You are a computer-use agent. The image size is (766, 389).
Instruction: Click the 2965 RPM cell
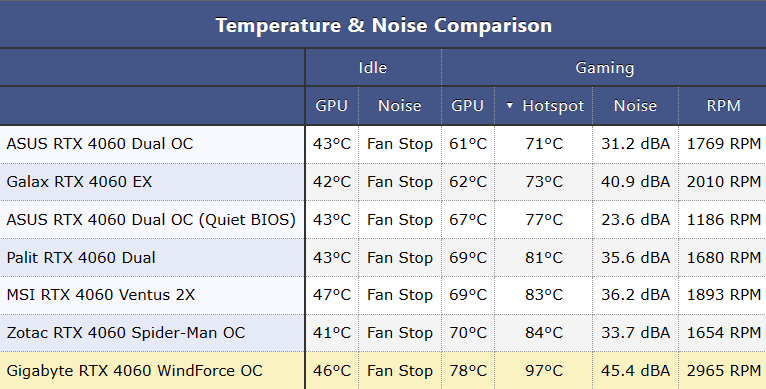723,370
